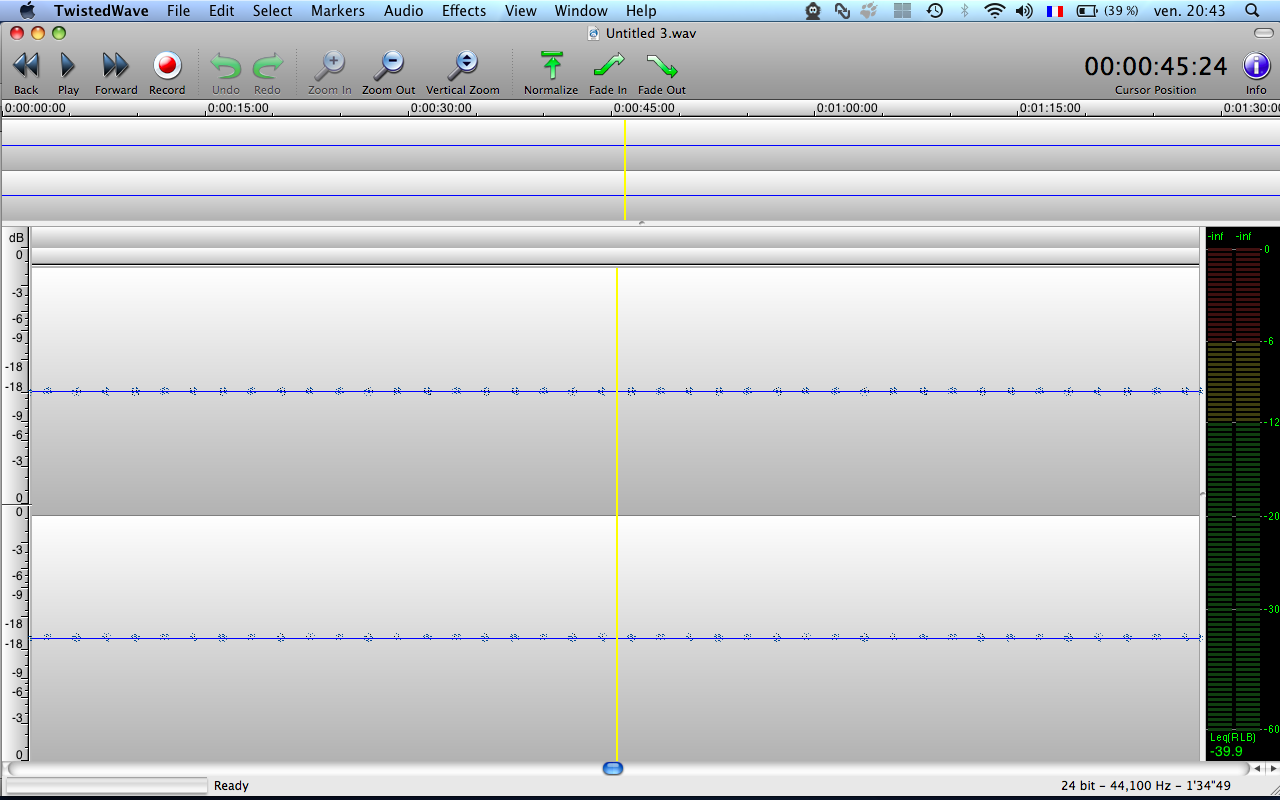1280x800 pixels.
Task: Start playback with the Play button
Action: (68, 66)
